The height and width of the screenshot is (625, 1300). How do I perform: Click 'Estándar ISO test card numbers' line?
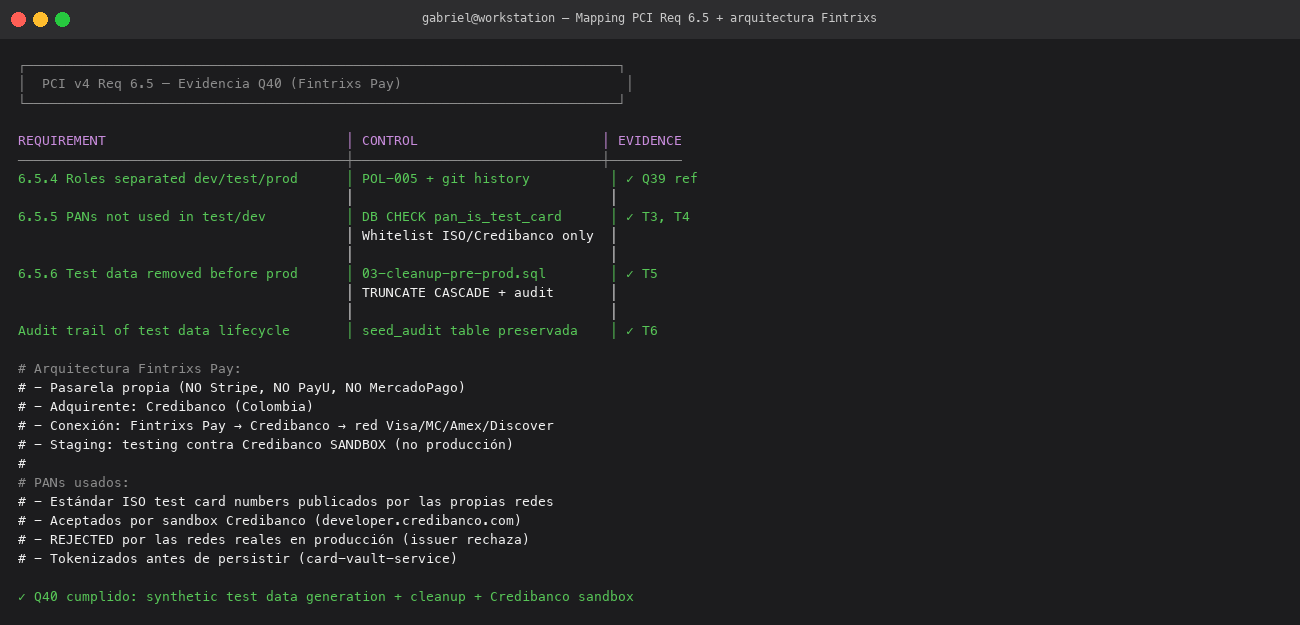(x=286, y=502)
